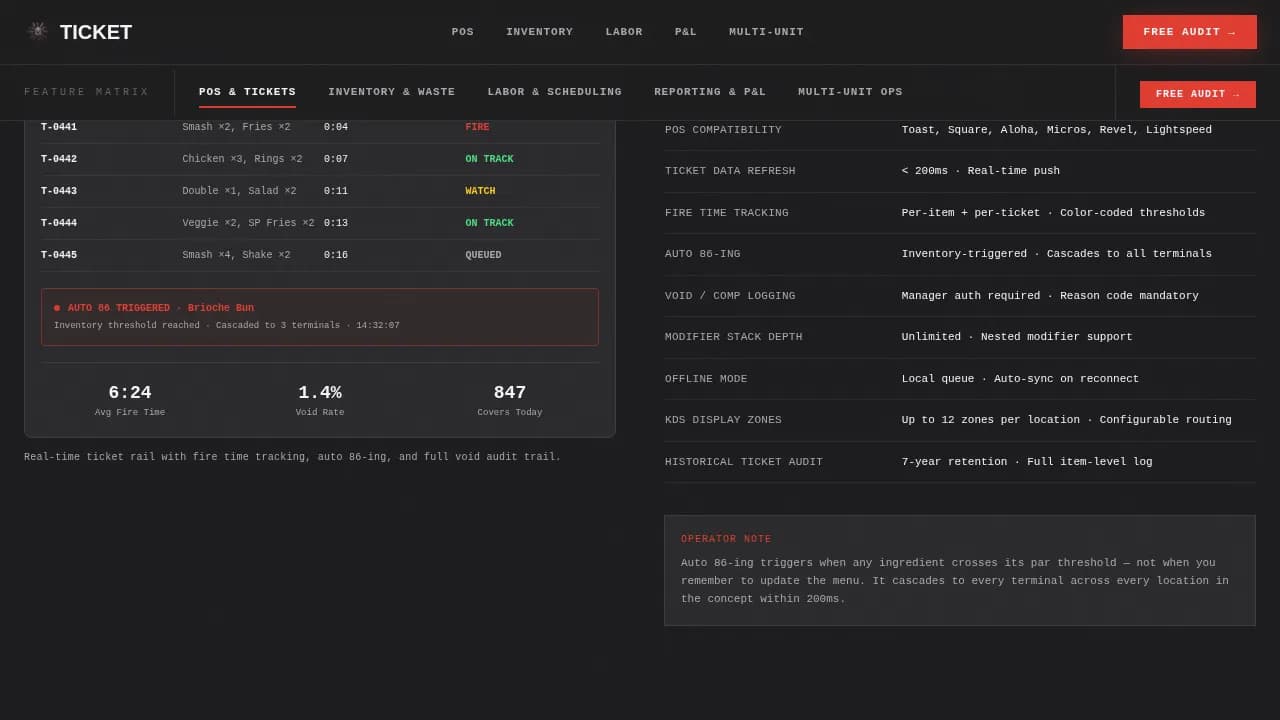Click the POS COMPATIBILITY row label

coord(723,130)
